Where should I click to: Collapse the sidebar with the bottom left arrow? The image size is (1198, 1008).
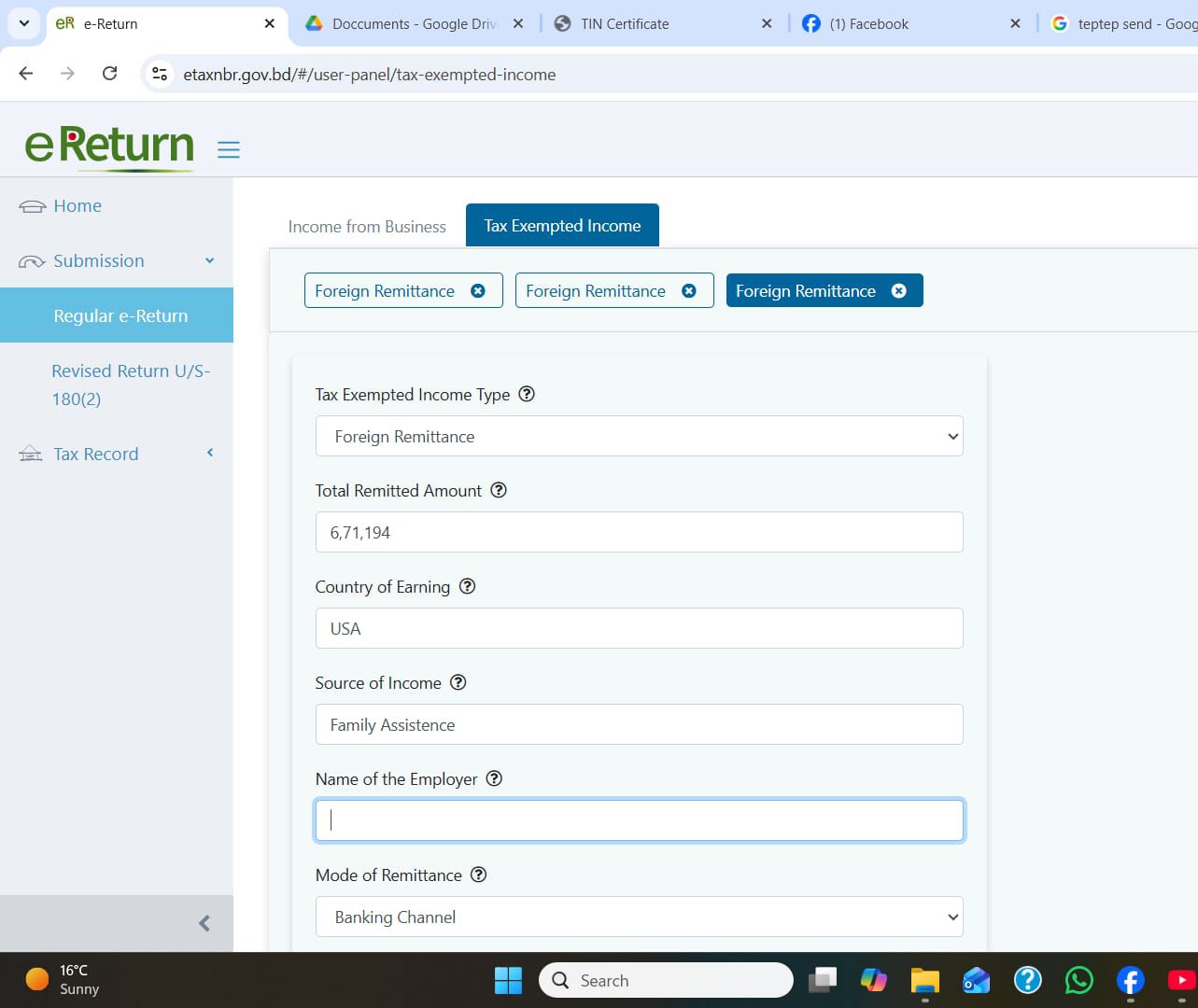(x=204, y=923)
